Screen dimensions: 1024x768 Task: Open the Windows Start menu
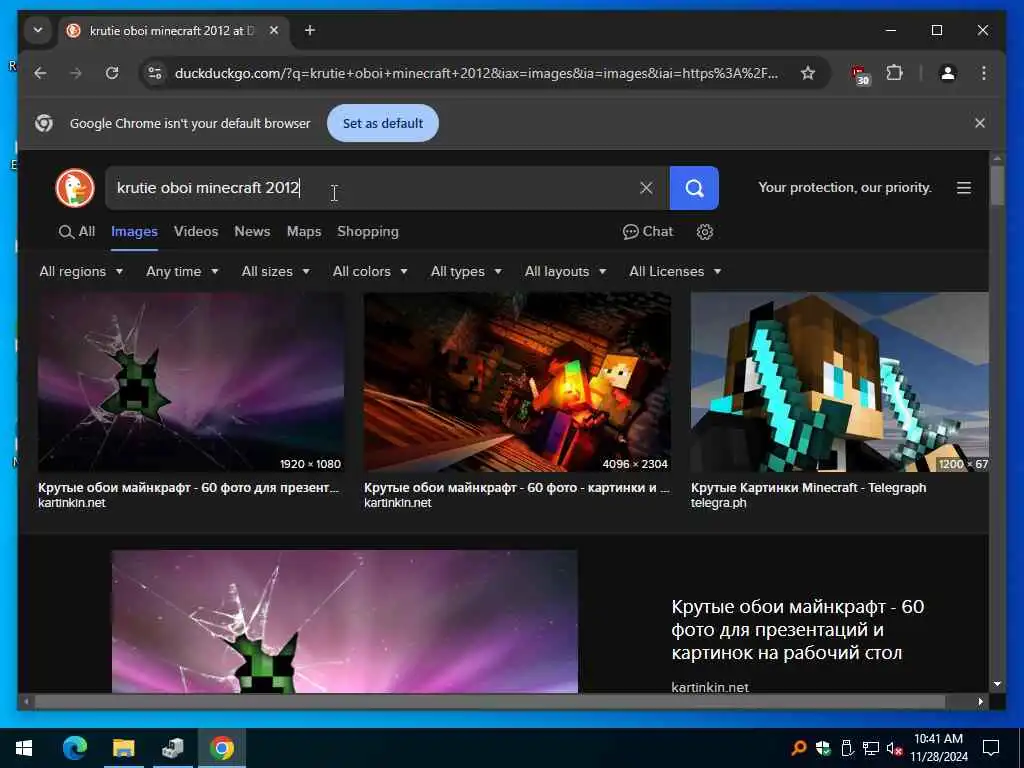(24, 748)
